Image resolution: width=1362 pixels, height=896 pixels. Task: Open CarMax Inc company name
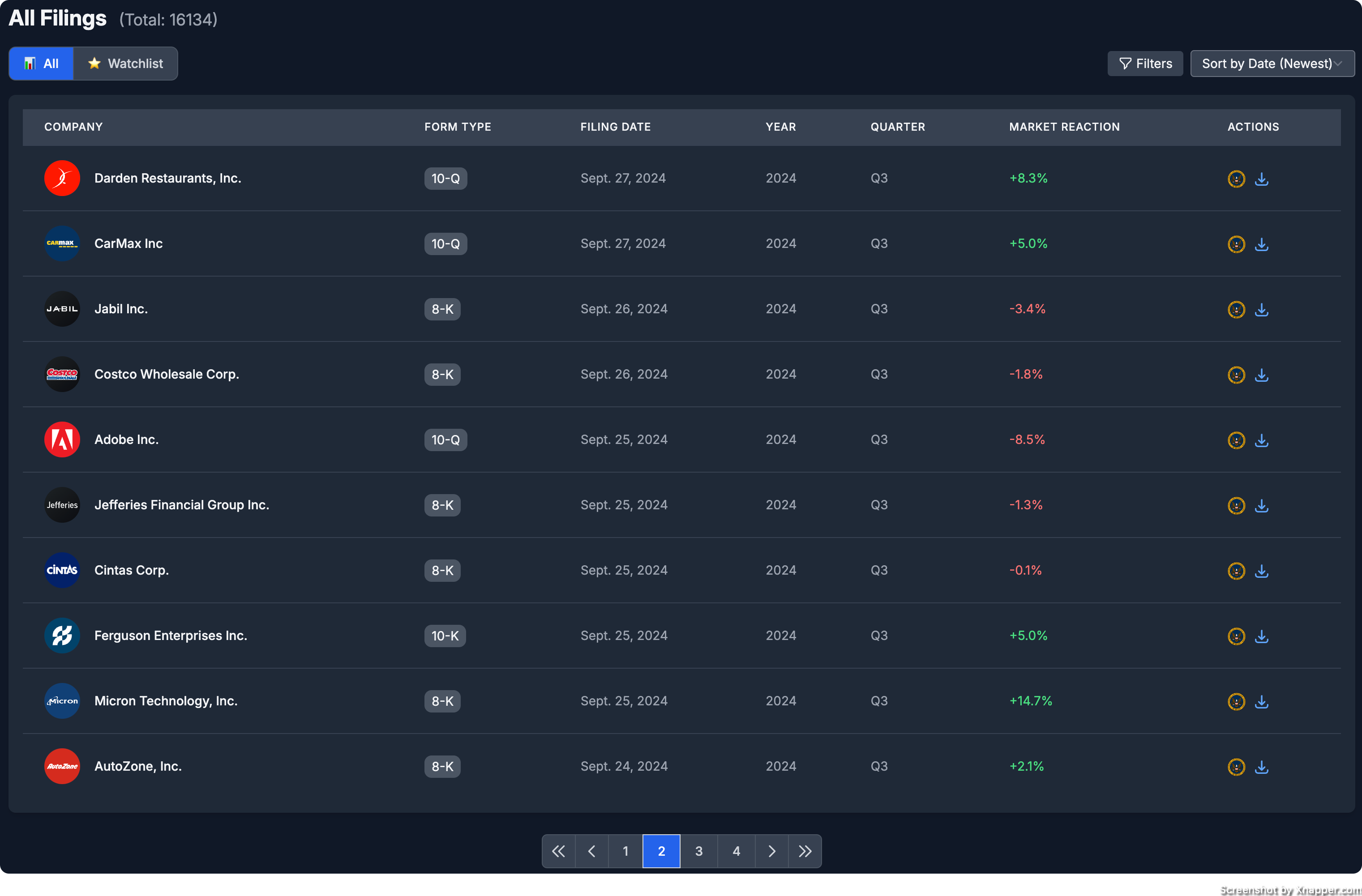point(129,243)
